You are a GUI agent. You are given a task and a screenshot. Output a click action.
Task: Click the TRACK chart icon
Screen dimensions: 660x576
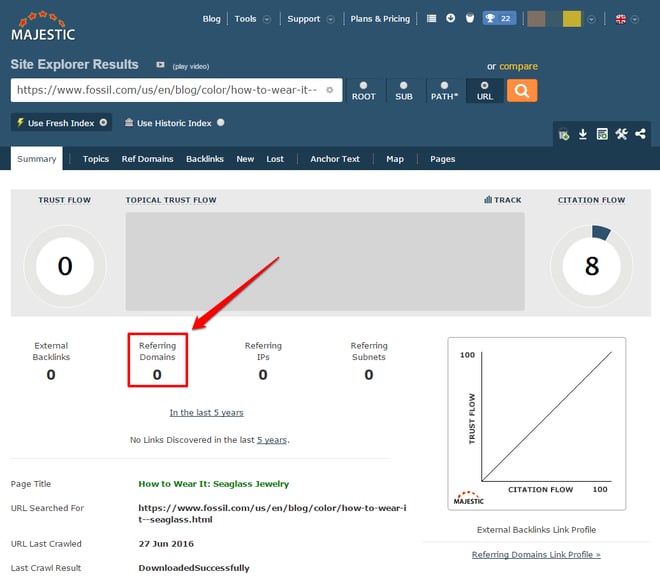(488, 200)
